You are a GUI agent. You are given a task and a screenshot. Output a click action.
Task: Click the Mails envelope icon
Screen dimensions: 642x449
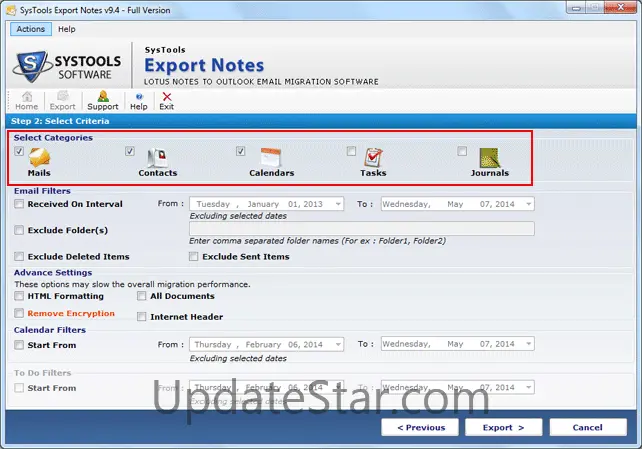click(x=39, y=157)
